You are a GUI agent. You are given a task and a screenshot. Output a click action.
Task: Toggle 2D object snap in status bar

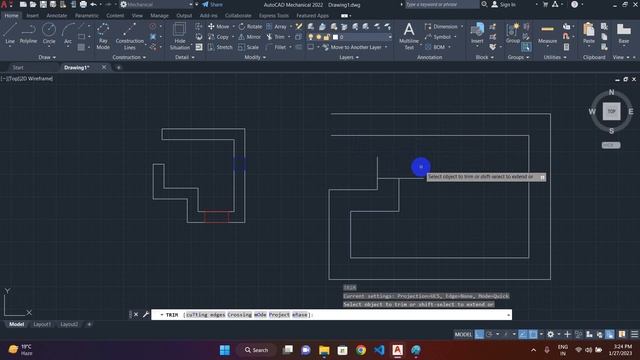tap(533, 334)
